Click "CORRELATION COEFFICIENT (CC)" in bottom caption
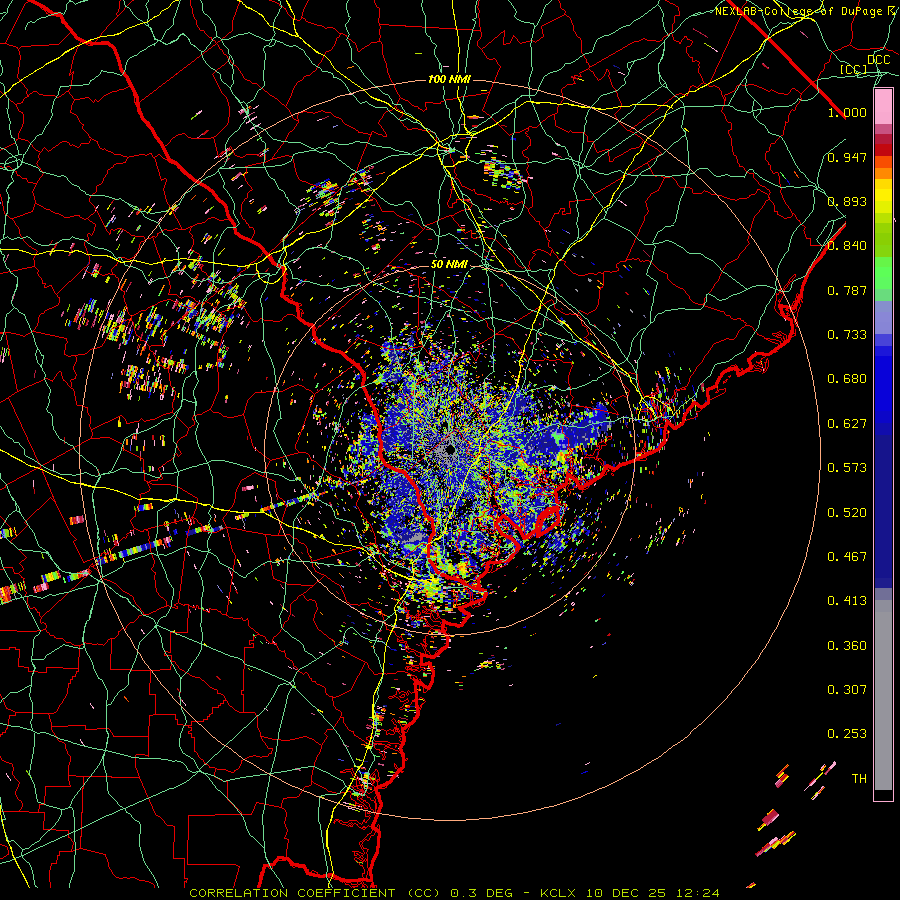 315,893
